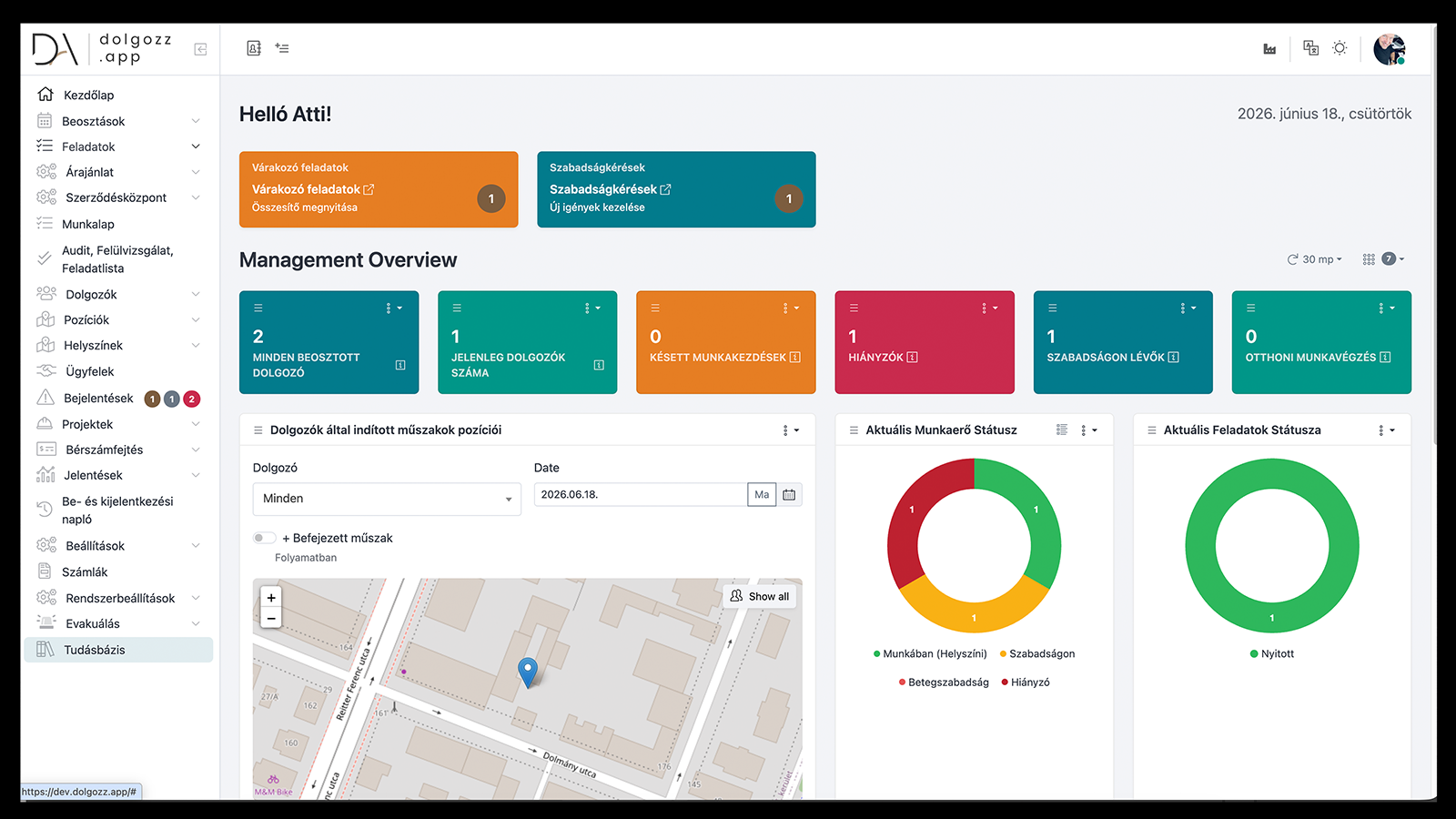The image size is (1456, 819).
Task: Click drag handle on Hiányzók card
Action: (854, 308)
